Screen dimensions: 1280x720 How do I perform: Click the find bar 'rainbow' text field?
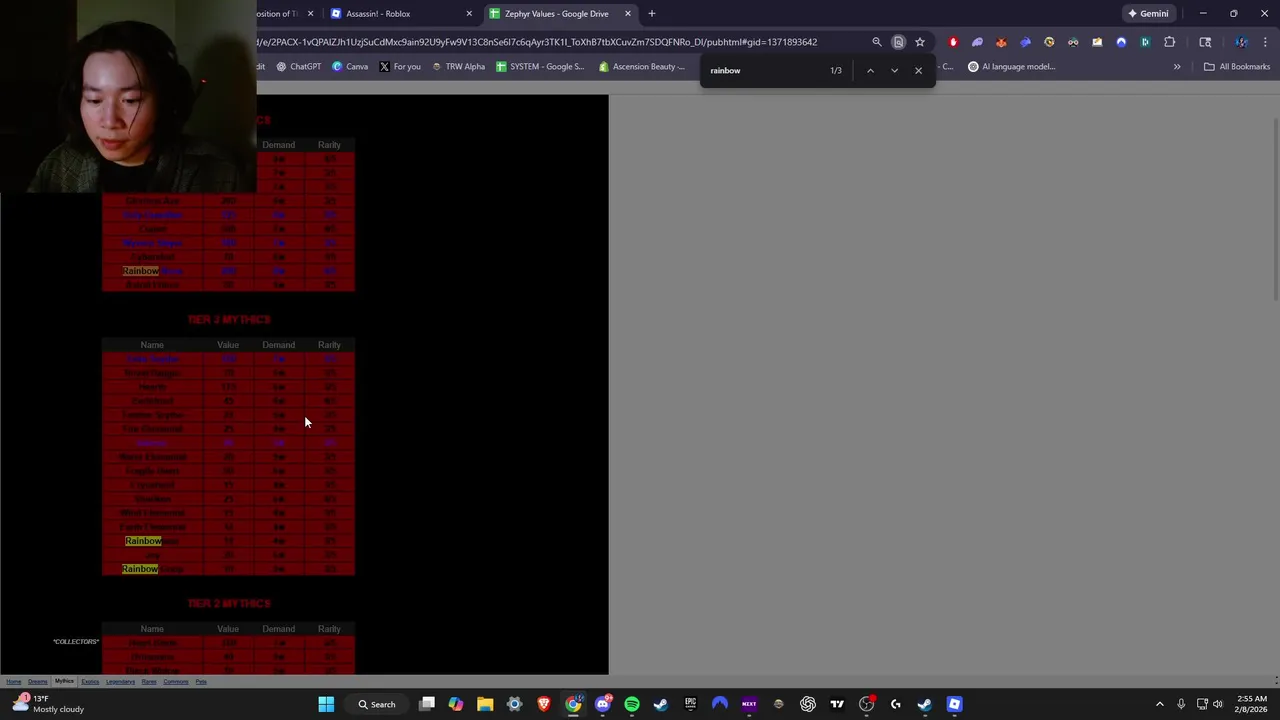pyautogui.click(x=765, y=70)
